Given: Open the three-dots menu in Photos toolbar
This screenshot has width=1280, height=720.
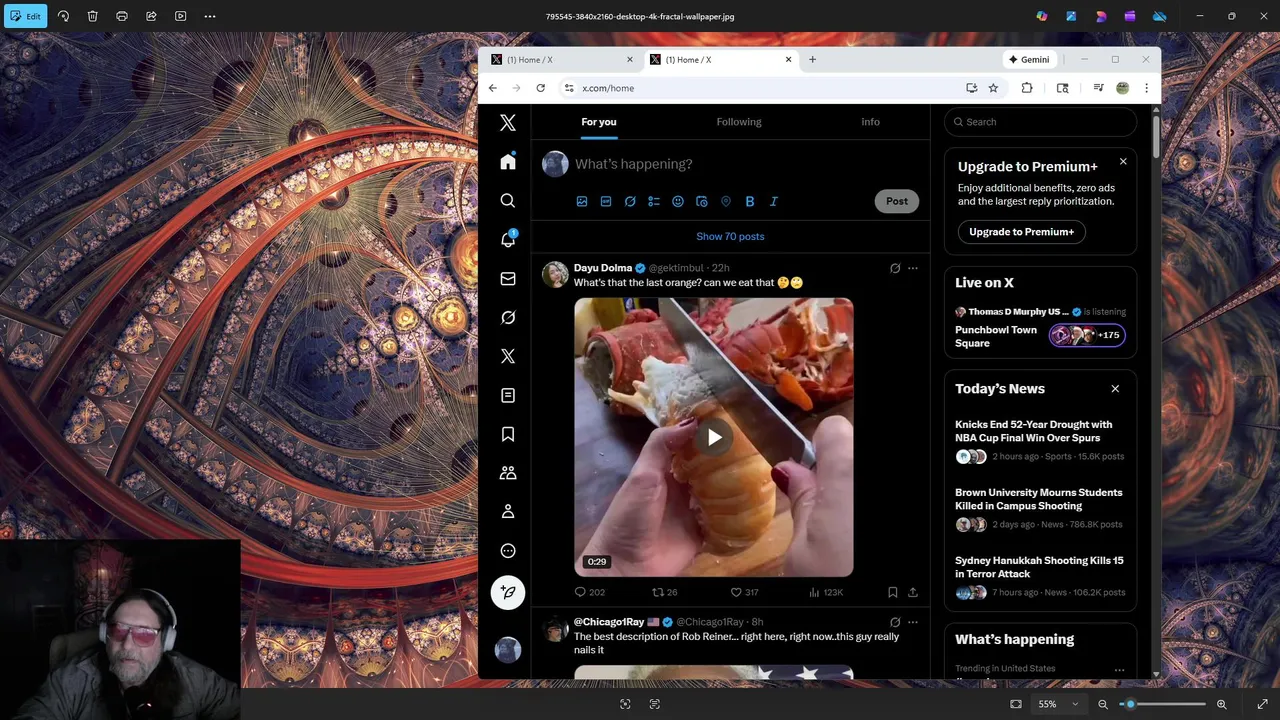Looking at the screenshot, I should pos(210,16).
